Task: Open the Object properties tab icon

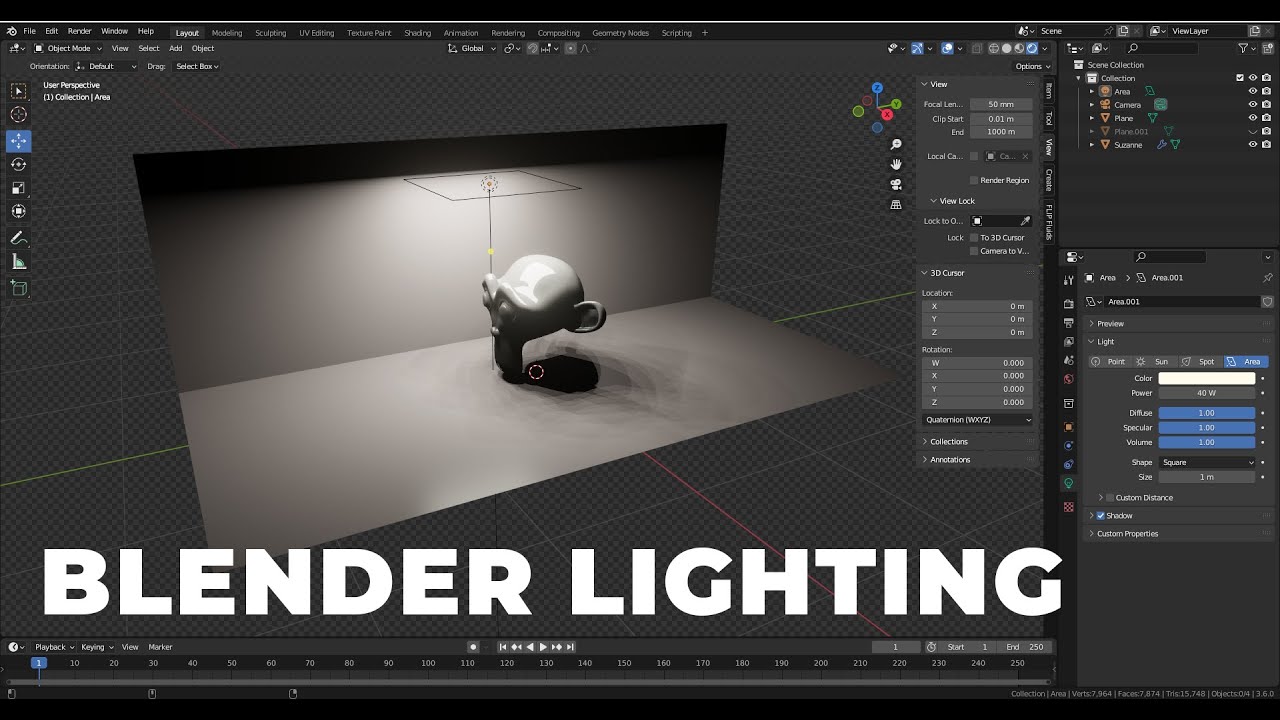Action: [x=1068, y=427]
